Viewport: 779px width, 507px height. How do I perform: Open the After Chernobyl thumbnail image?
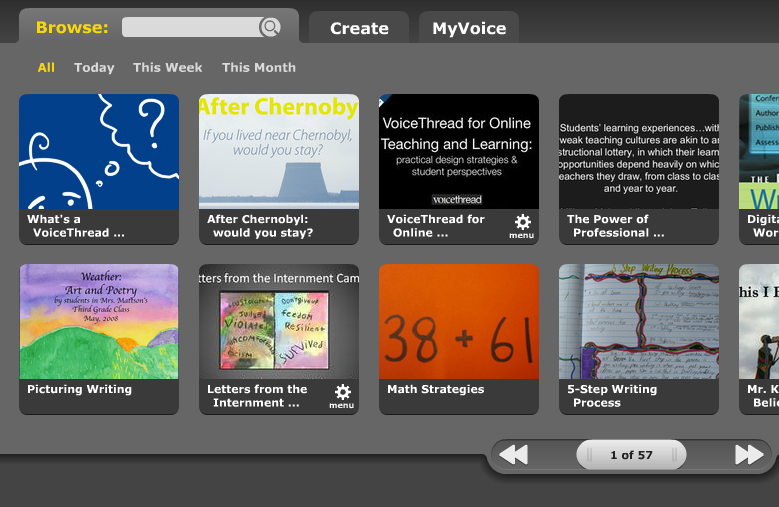pos(279,151)
